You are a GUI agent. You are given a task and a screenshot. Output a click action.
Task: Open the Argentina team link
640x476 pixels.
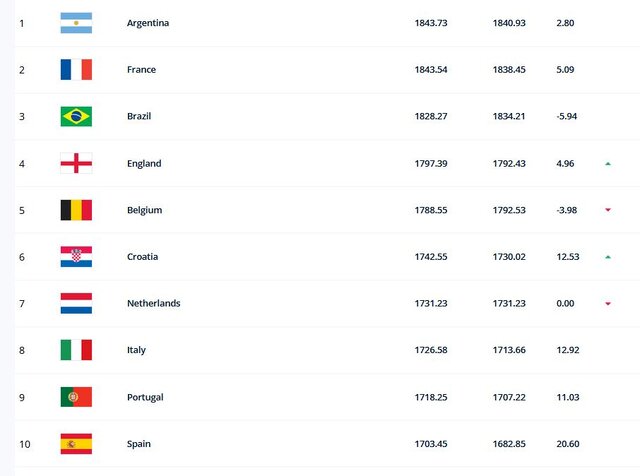coord(148,23)
